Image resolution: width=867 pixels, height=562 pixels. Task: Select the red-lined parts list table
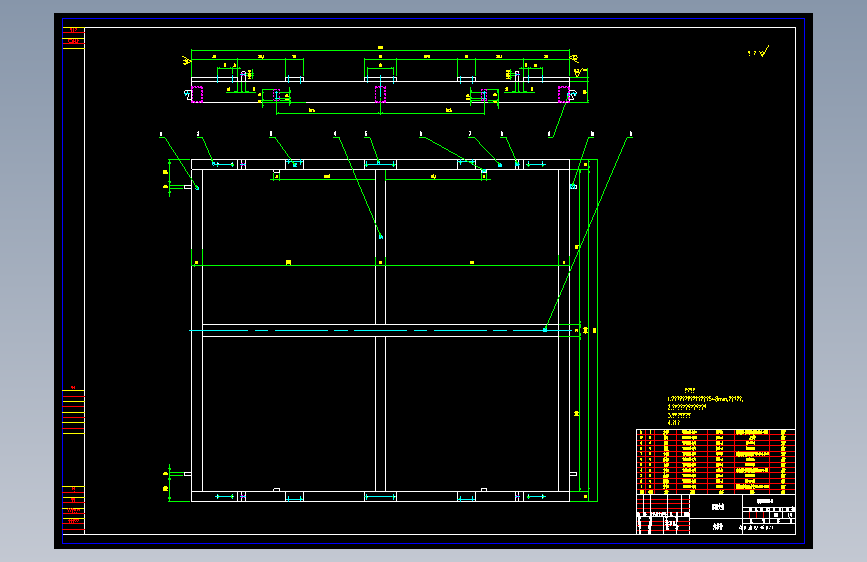(715, 461)
